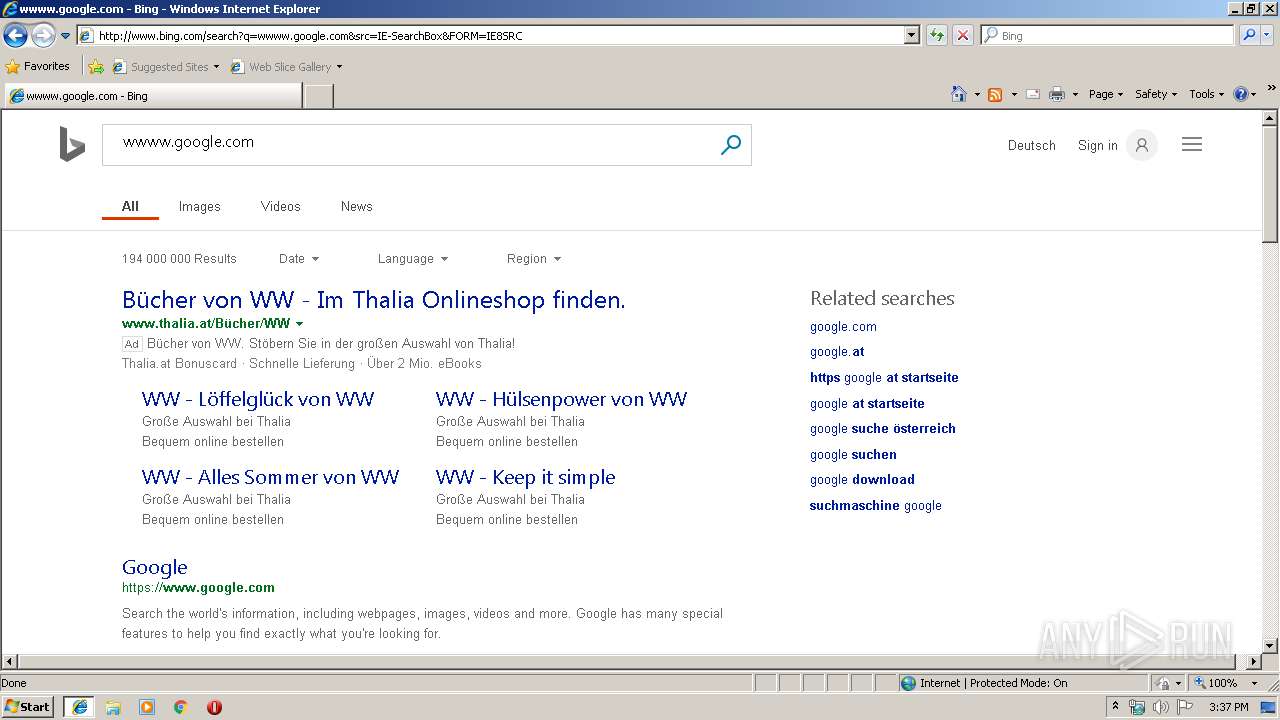This screenshot has width=1280, height=720.
Task: Open the Tools menu
Action: pos(1206,94)
